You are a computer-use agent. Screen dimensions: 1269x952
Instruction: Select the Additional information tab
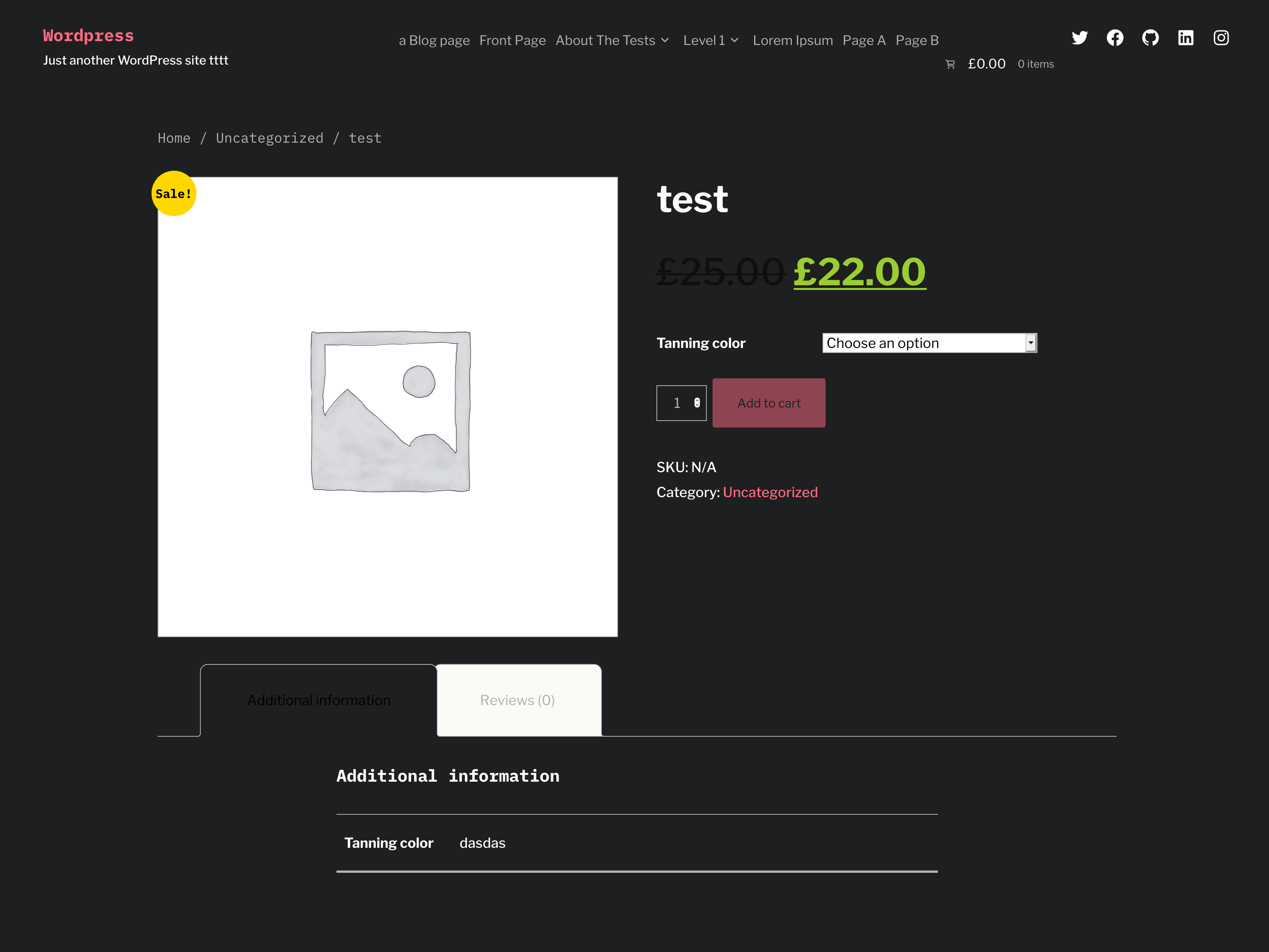(318, 700)
